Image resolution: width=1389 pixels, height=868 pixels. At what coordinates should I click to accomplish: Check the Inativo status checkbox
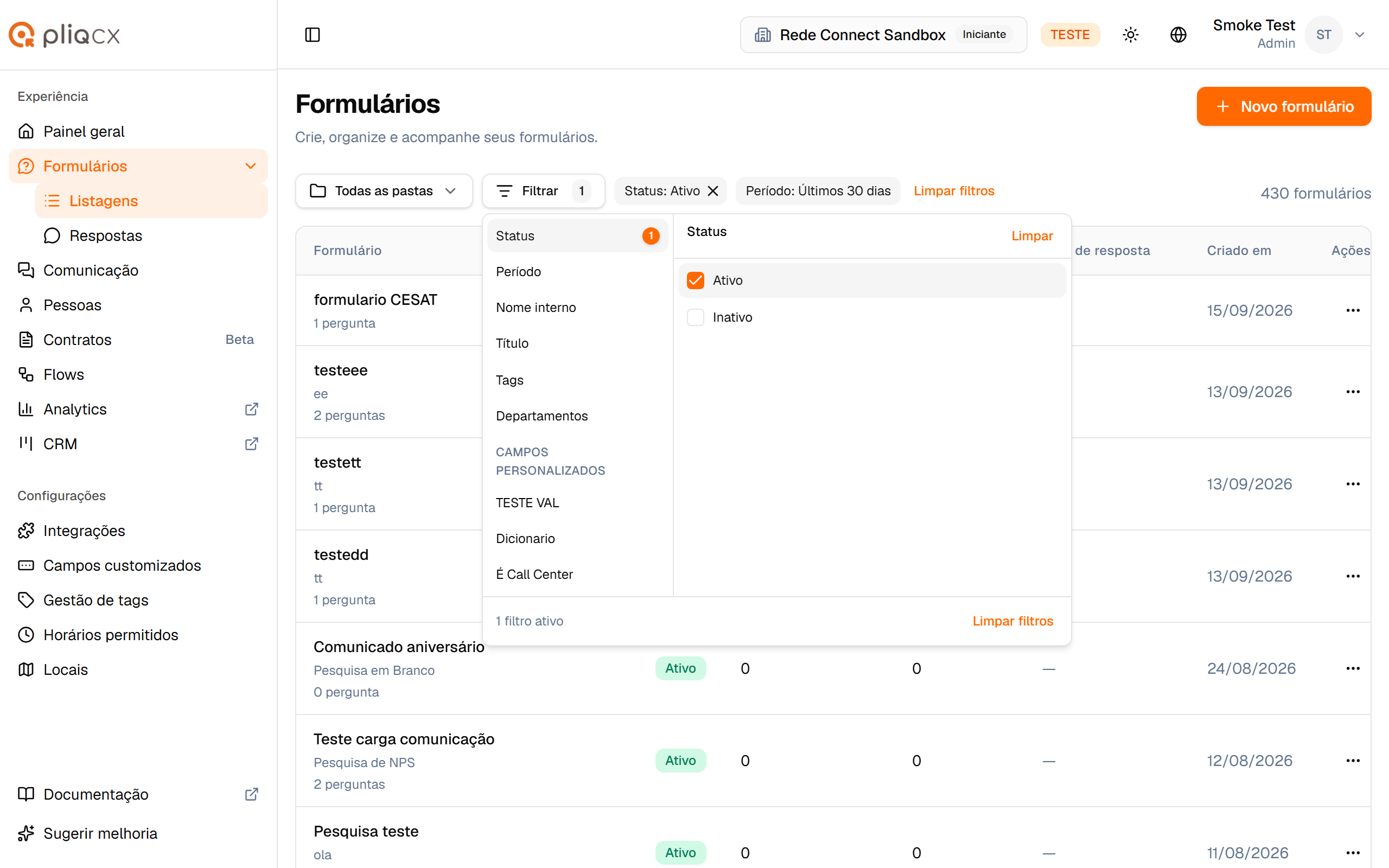(695, 317)
